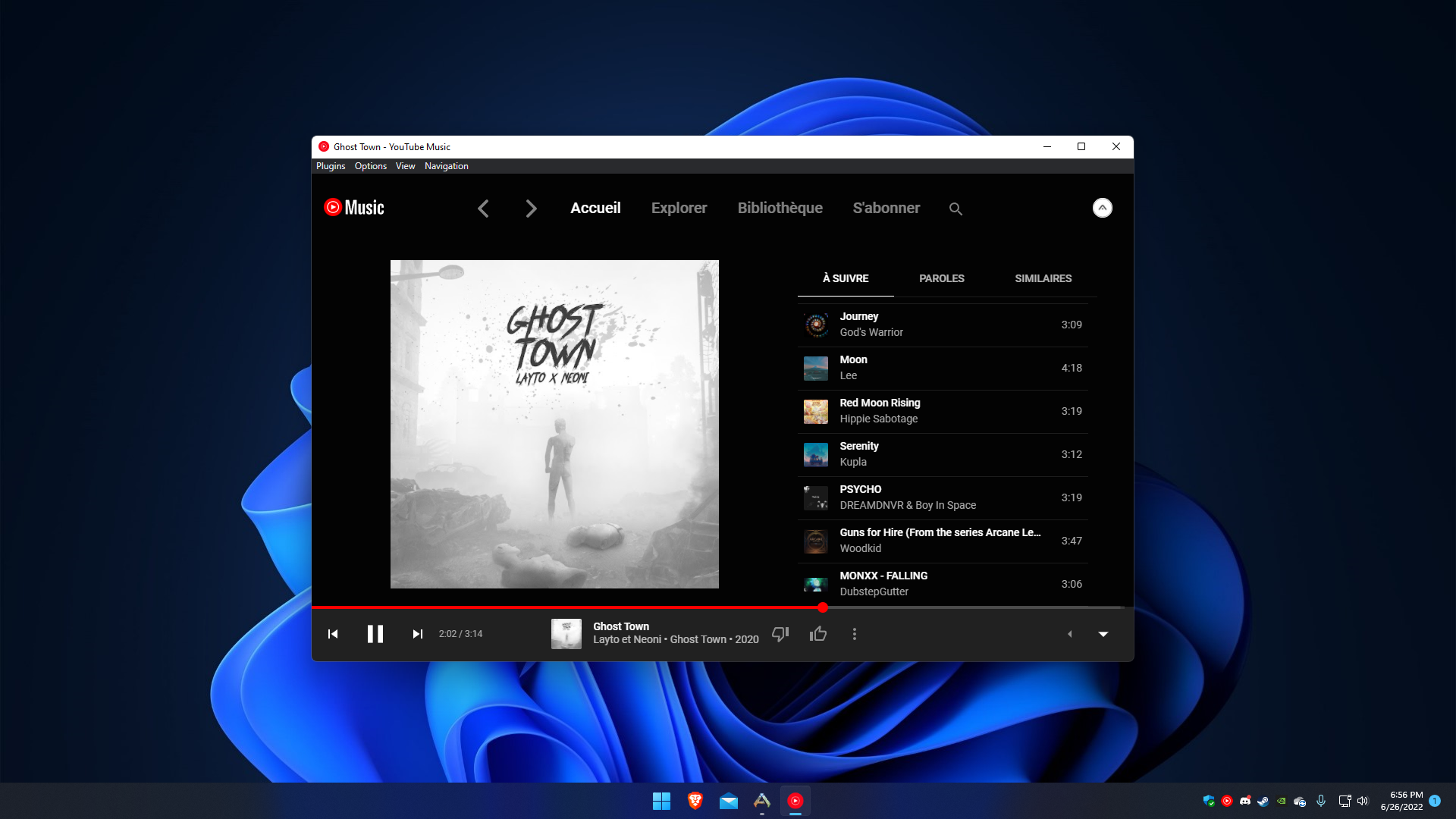Image resolution: width=1456 pixels, height=819 pixels.
Task: Open Discord from the system tray
Action: 1244,801
